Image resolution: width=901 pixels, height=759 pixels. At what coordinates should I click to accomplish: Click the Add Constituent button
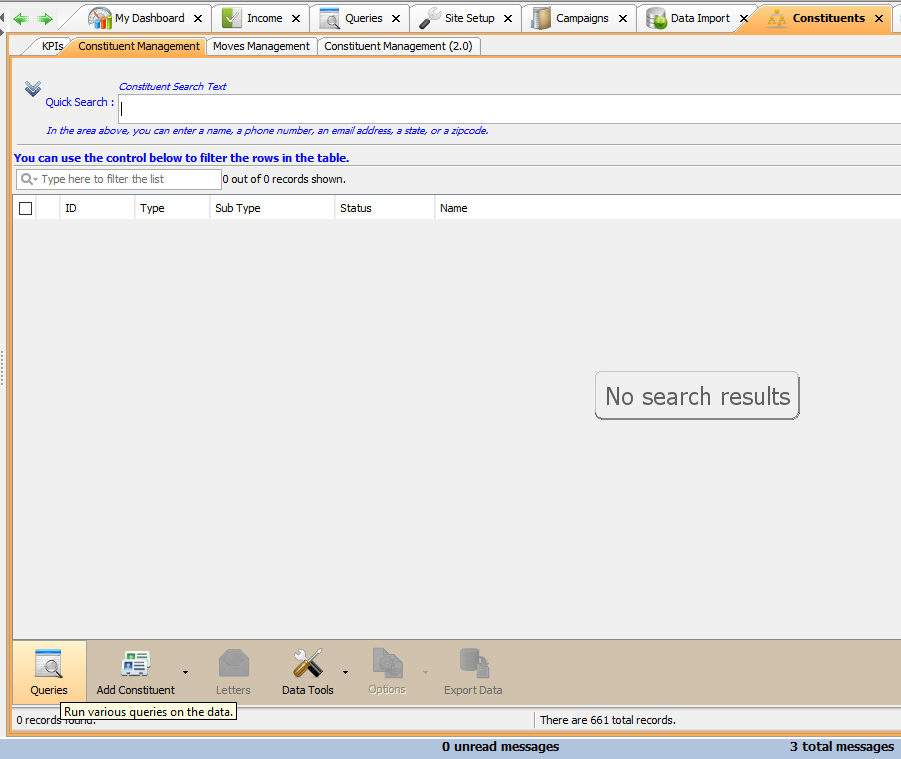coord(136,672)
